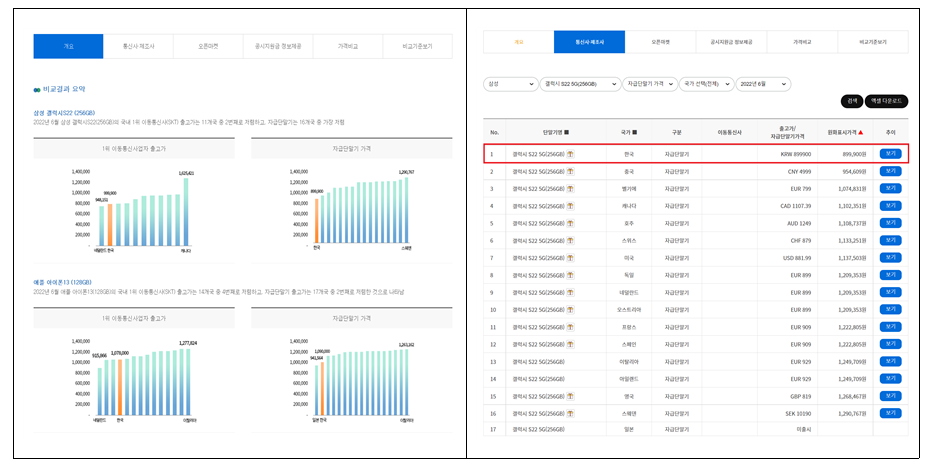This screenshot has height=466, width=930.
Task: Expand the 자급단말기 가격 type dropdown
Action: [649, 84]
